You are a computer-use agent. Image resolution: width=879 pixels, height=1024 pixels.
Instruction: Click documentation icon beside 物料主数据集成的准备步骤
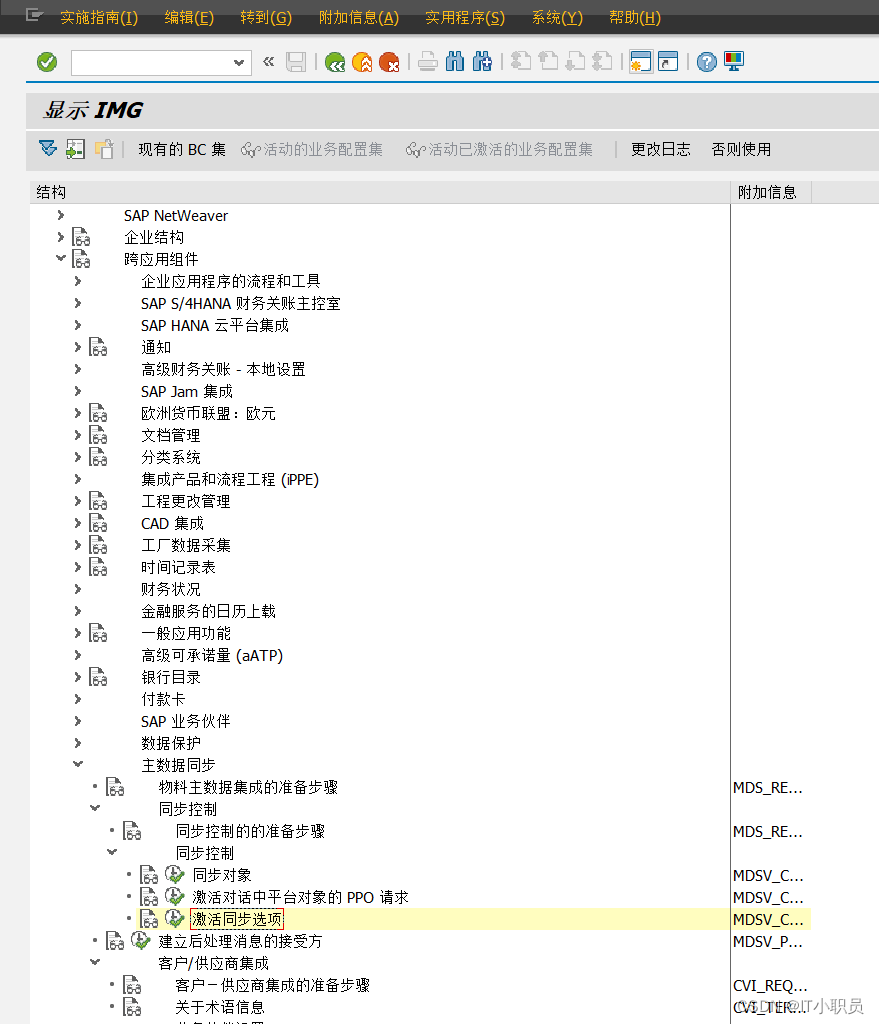coord(115,787)
